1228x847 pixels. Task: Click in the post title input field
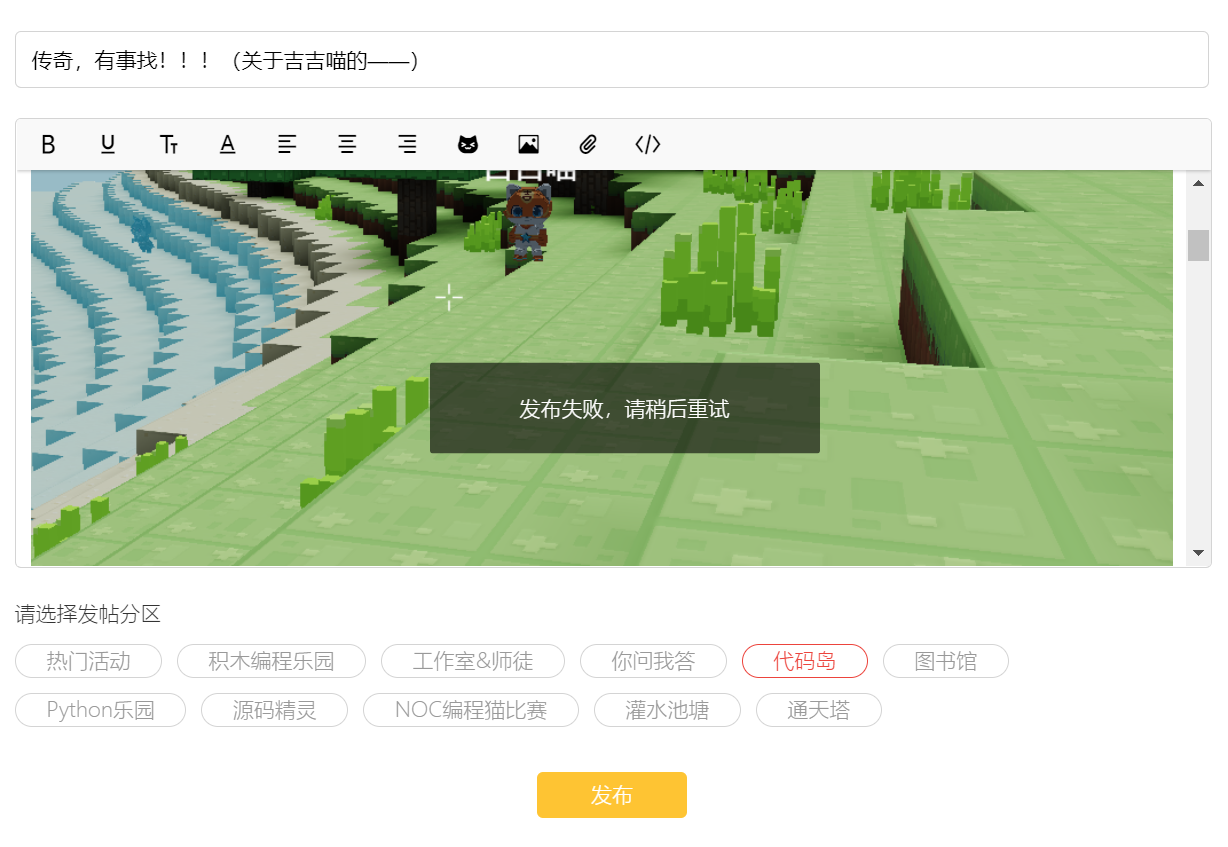[x=612, y=60]
